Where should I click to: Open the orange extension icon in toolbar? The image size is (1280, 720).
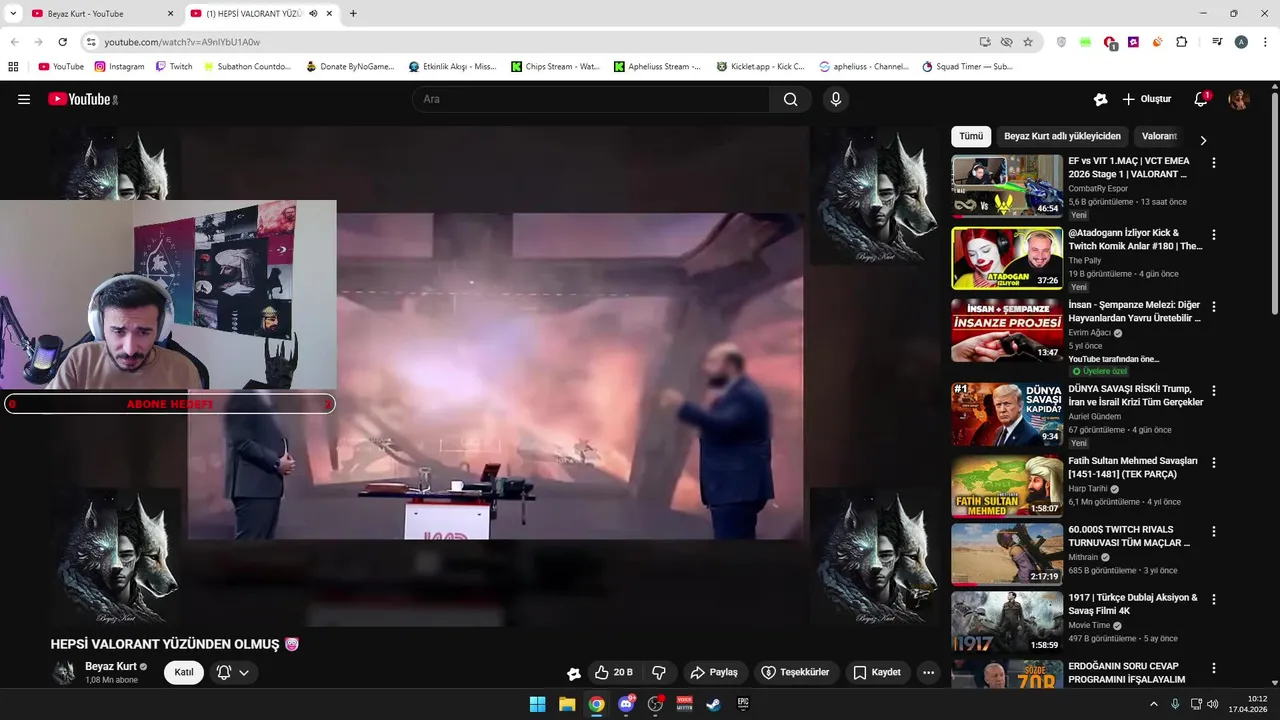1157,42
